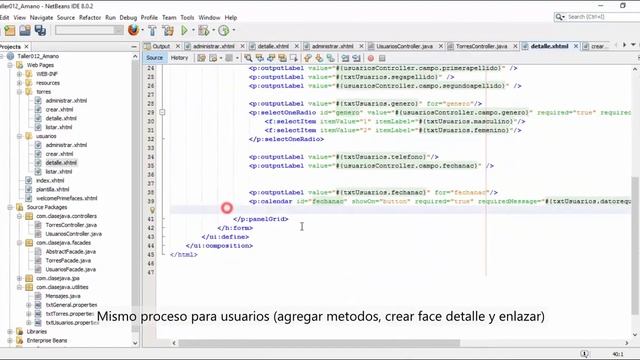Click the Shift Line Right icon
Screen dimensions: 640x360
356,58
